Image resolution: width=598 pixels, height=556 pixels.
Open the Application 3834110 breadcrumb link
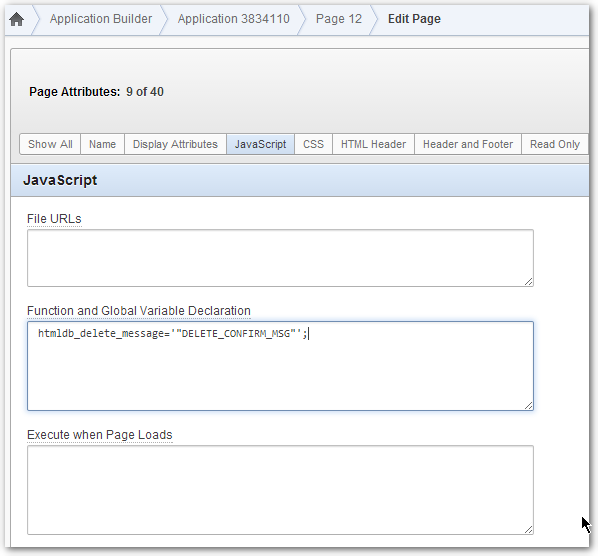[x=233, y=19]
